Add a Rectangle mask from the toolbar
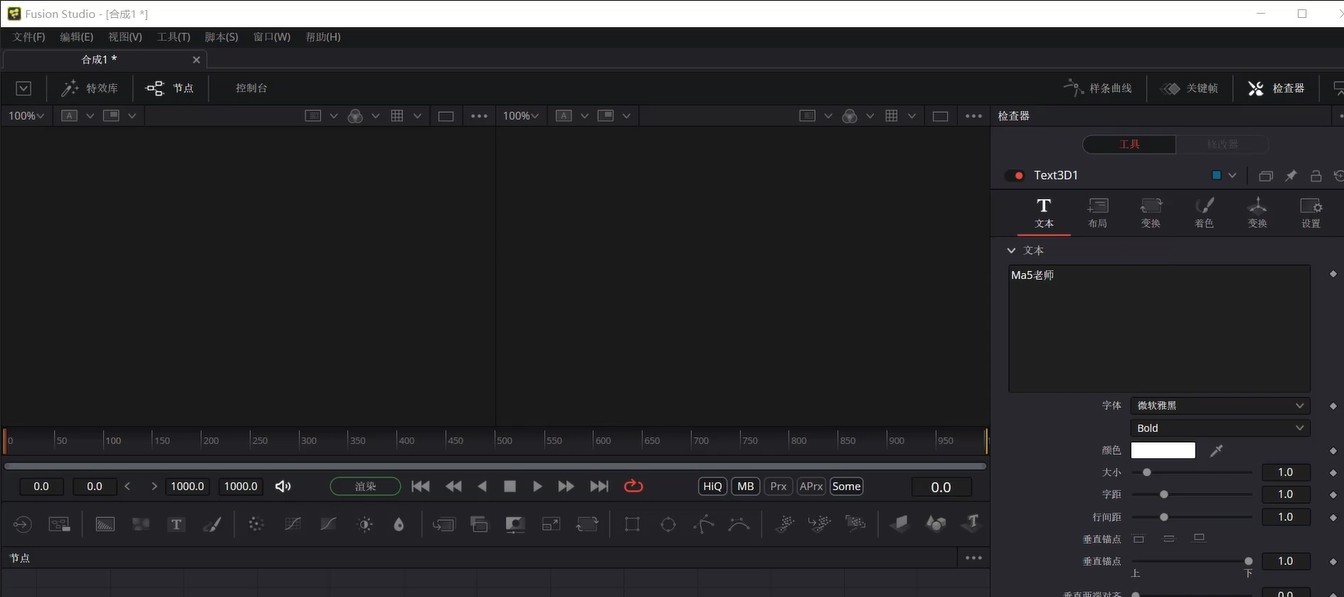Image resolution: width=1344 pixels, height=597 pixels. point(632,524)
